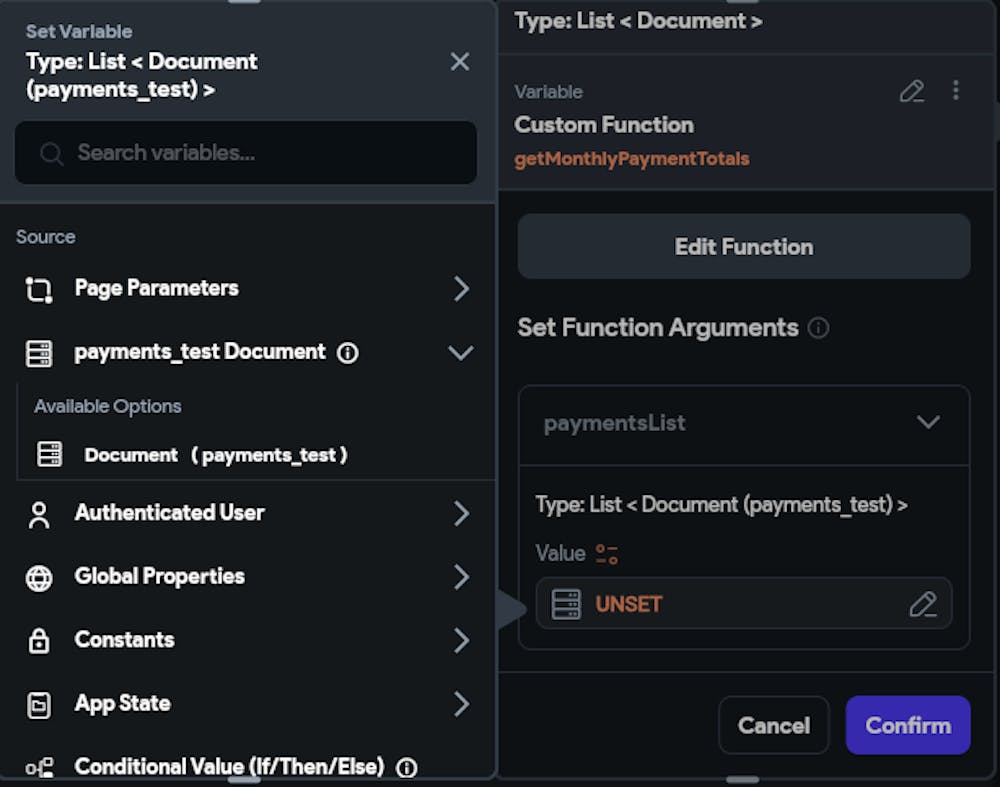Image resolution: width=1000 pixels, height=787 pixels.
Task: Close the Set Variable panel
Action: pyautogui.click(x=460, y=62)
